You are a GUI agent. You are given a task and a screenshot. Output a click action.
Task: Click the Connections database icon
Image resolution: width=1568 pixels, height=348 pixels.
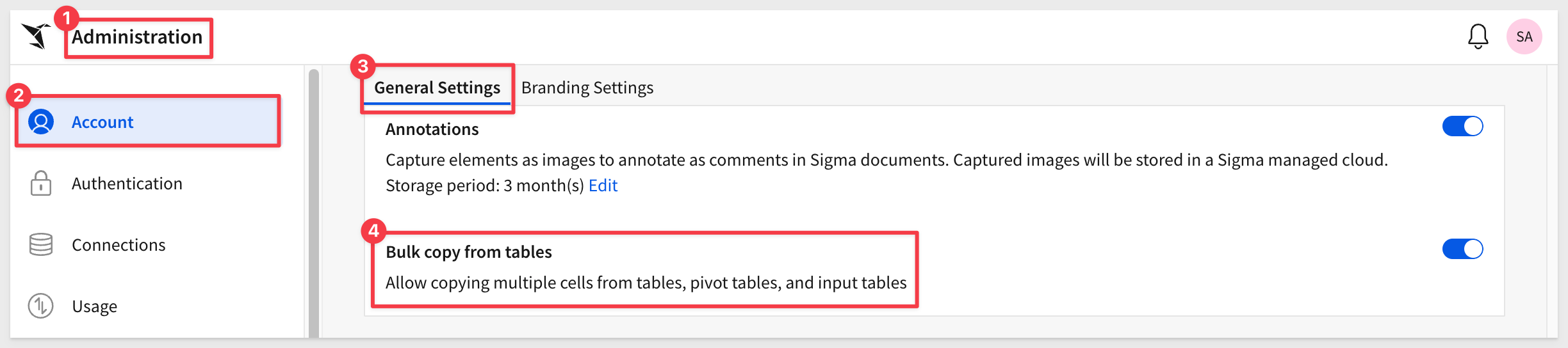tap(41, 244)
